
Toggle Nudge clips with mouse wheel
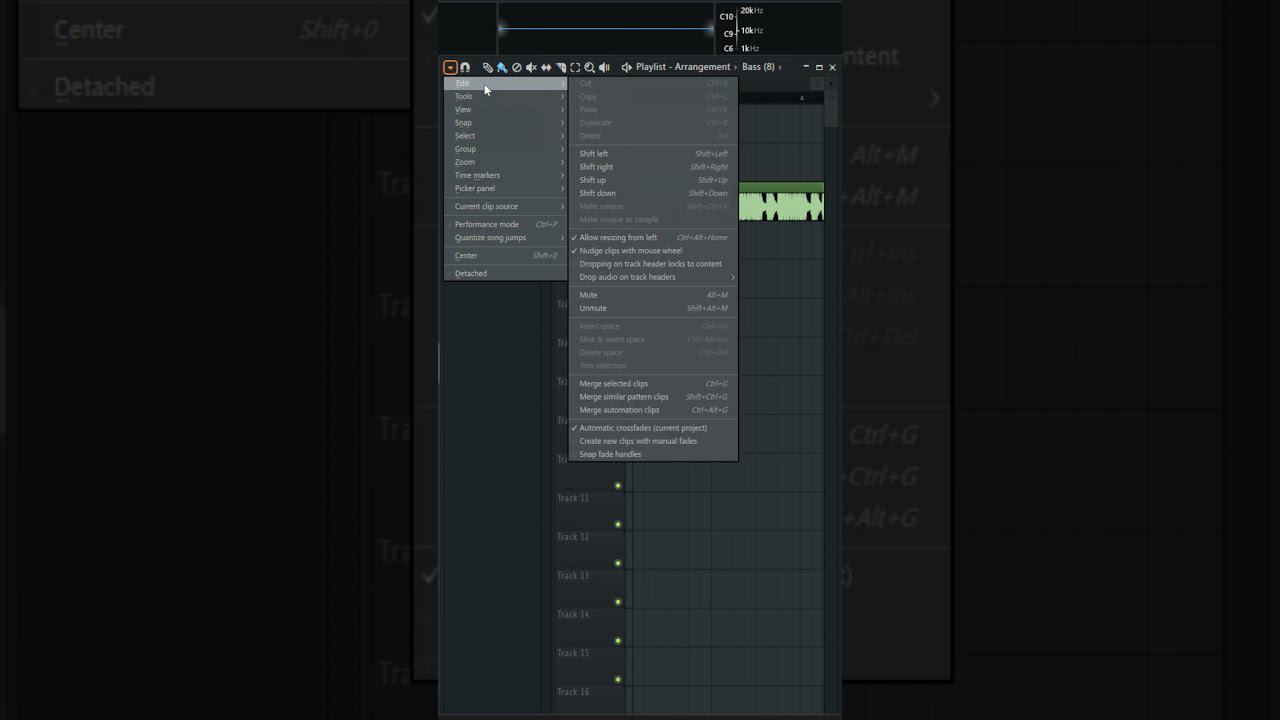(653, 251)
